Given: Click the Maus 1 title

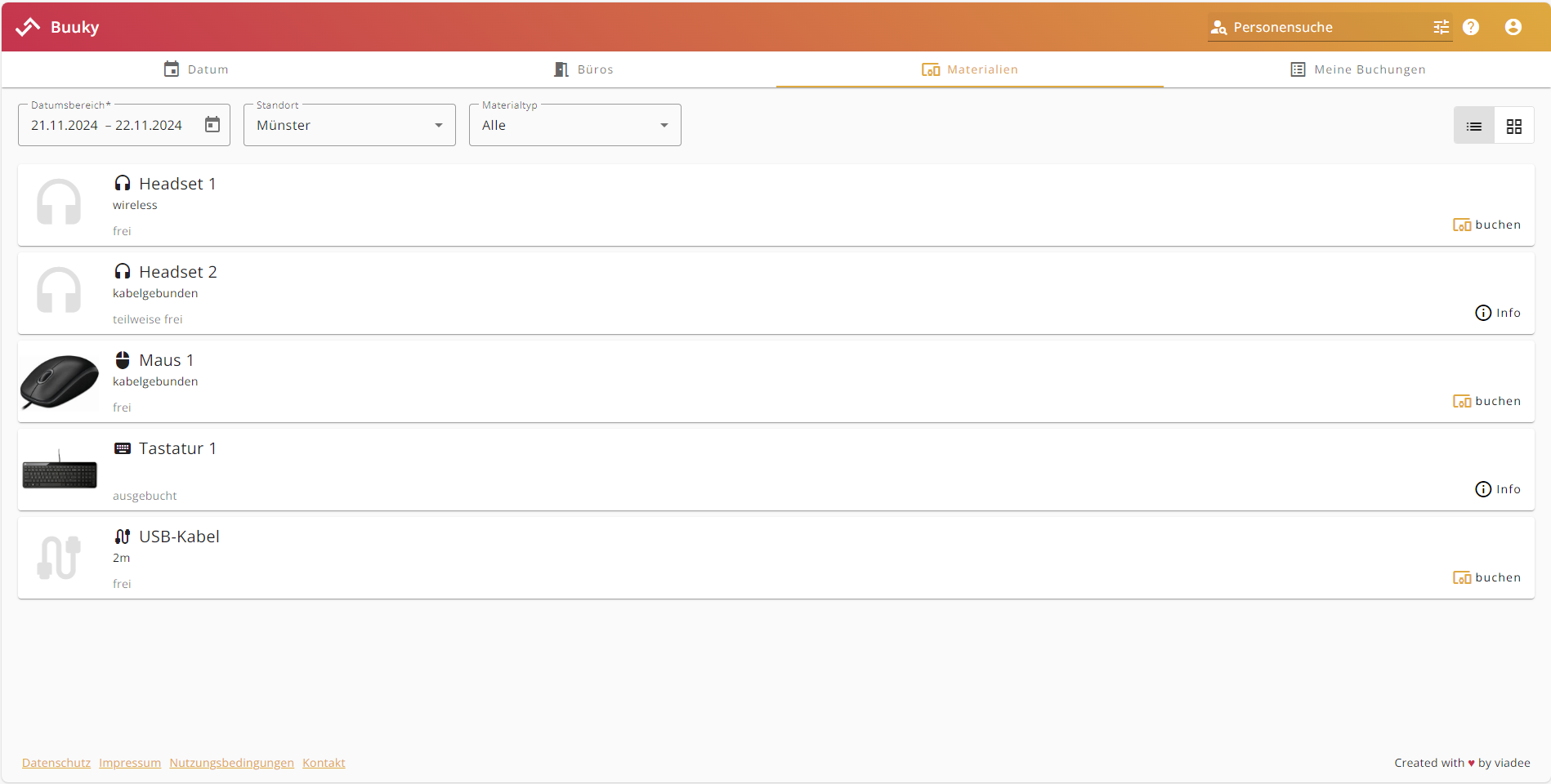Looking at the screenshot, I should click(167, 360).
